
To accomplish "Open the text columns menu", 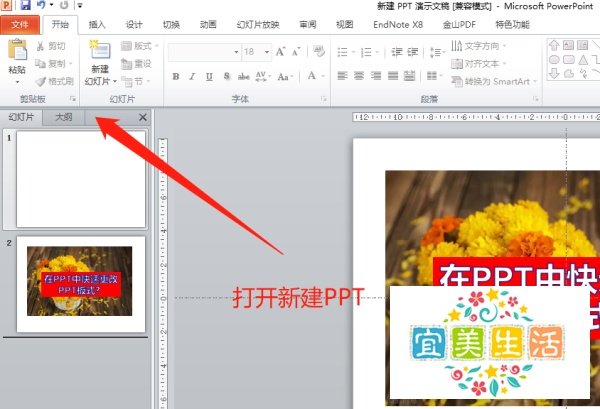I will (434, 76).
